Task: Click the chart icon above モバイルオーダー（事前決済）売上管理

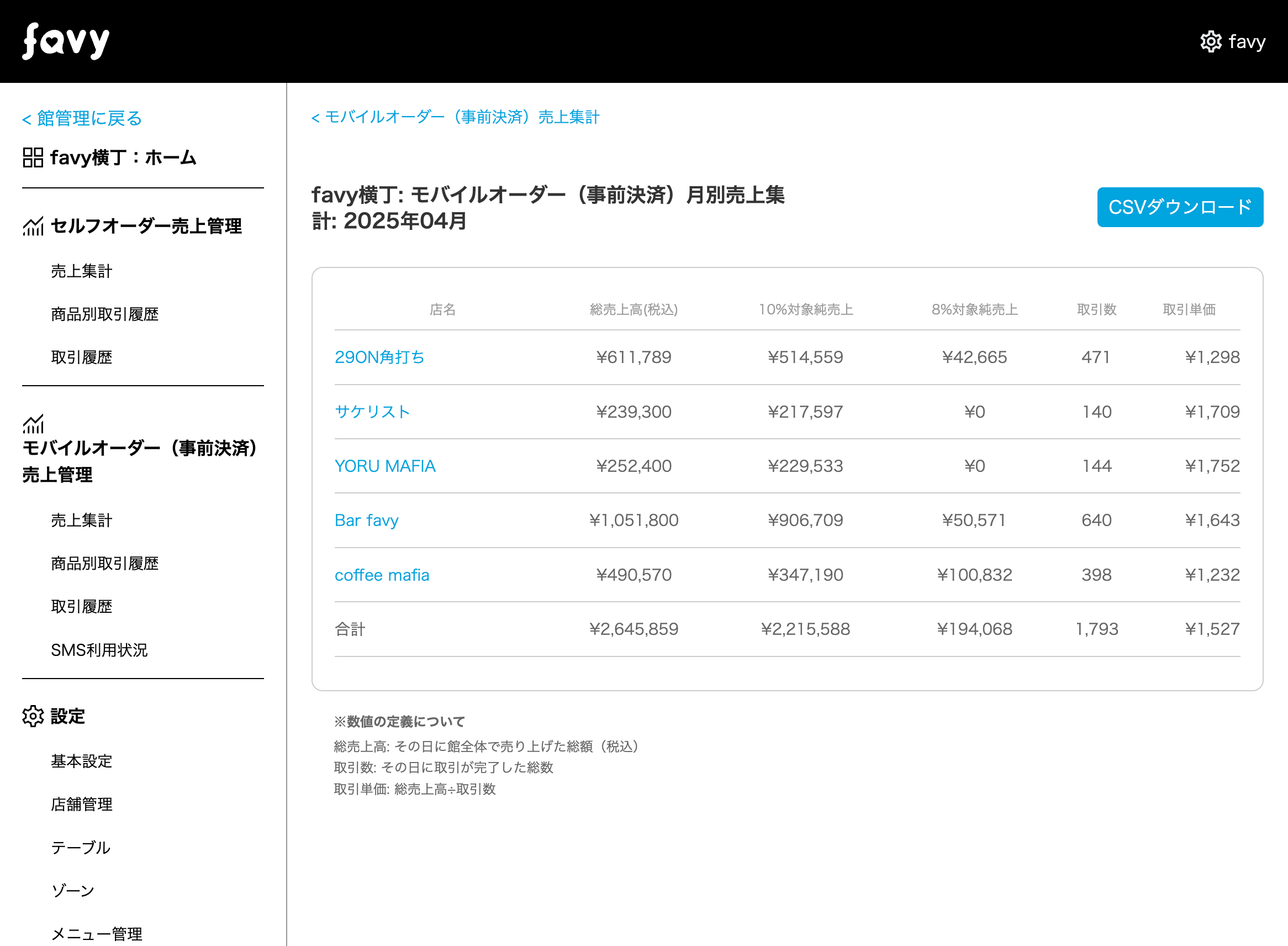Action: [33, 424]
